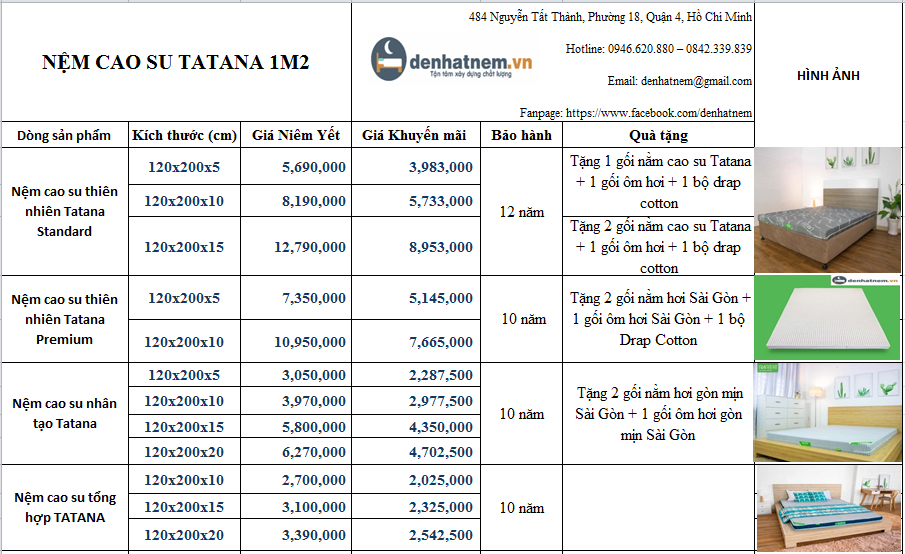
Task: Select the 3,390,000 list price cell
Action: (296, 535)
